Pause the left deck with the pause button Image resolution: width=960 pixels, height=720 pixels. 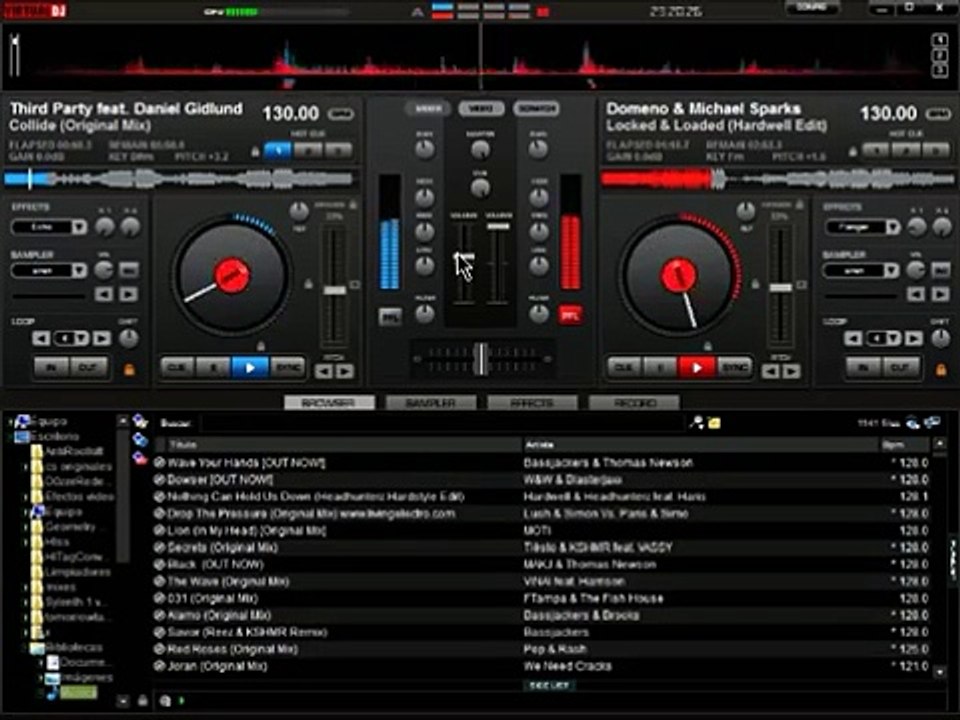(213, 368)
